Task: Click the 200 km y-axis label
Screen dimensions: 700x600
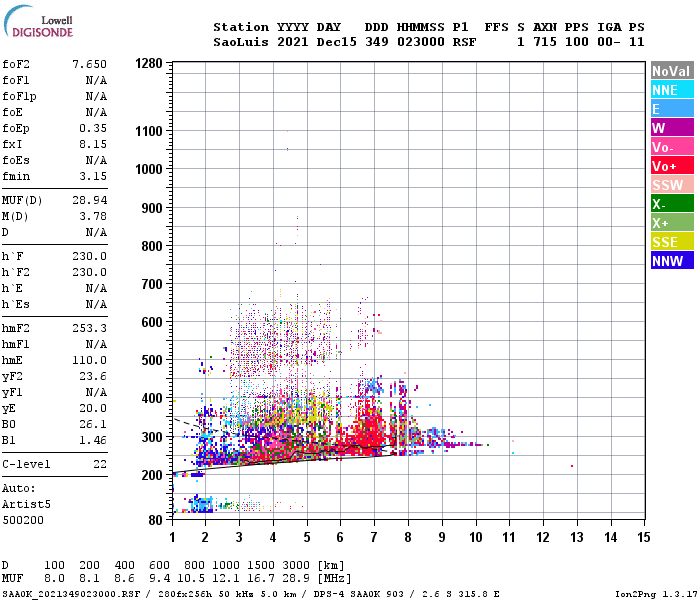Action: [x=152, y=475]
